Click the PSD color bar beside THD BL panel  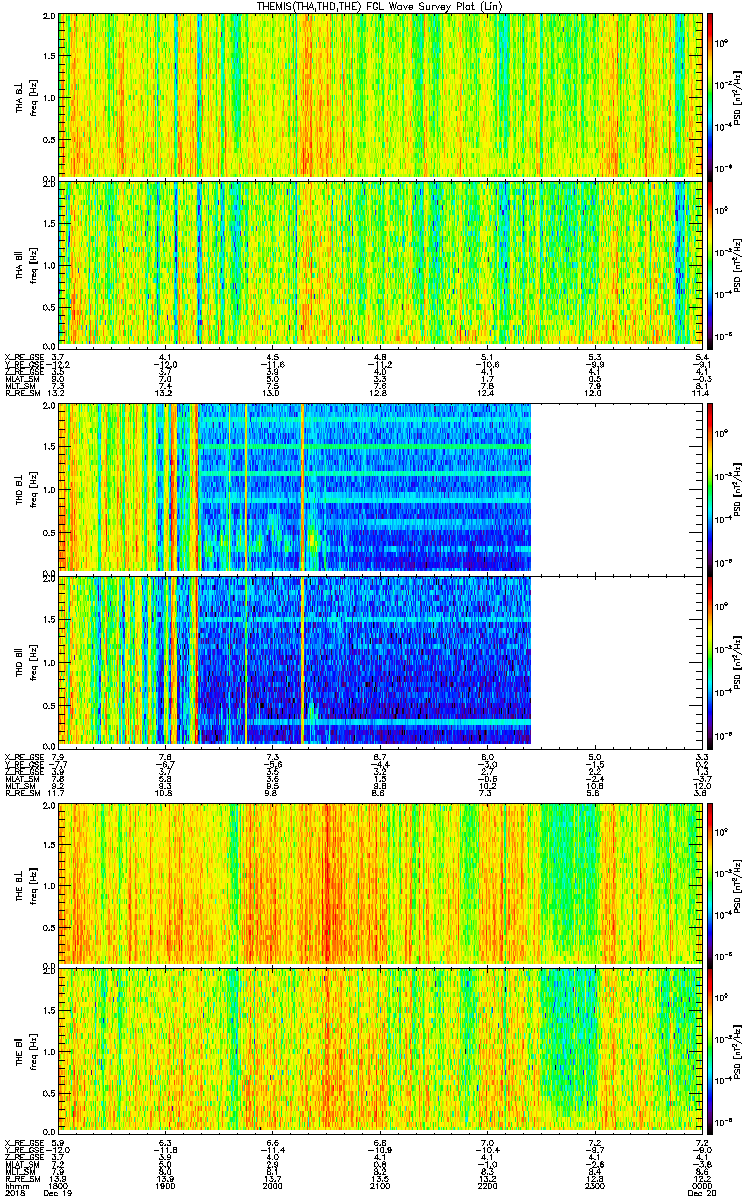pos(710,488)
